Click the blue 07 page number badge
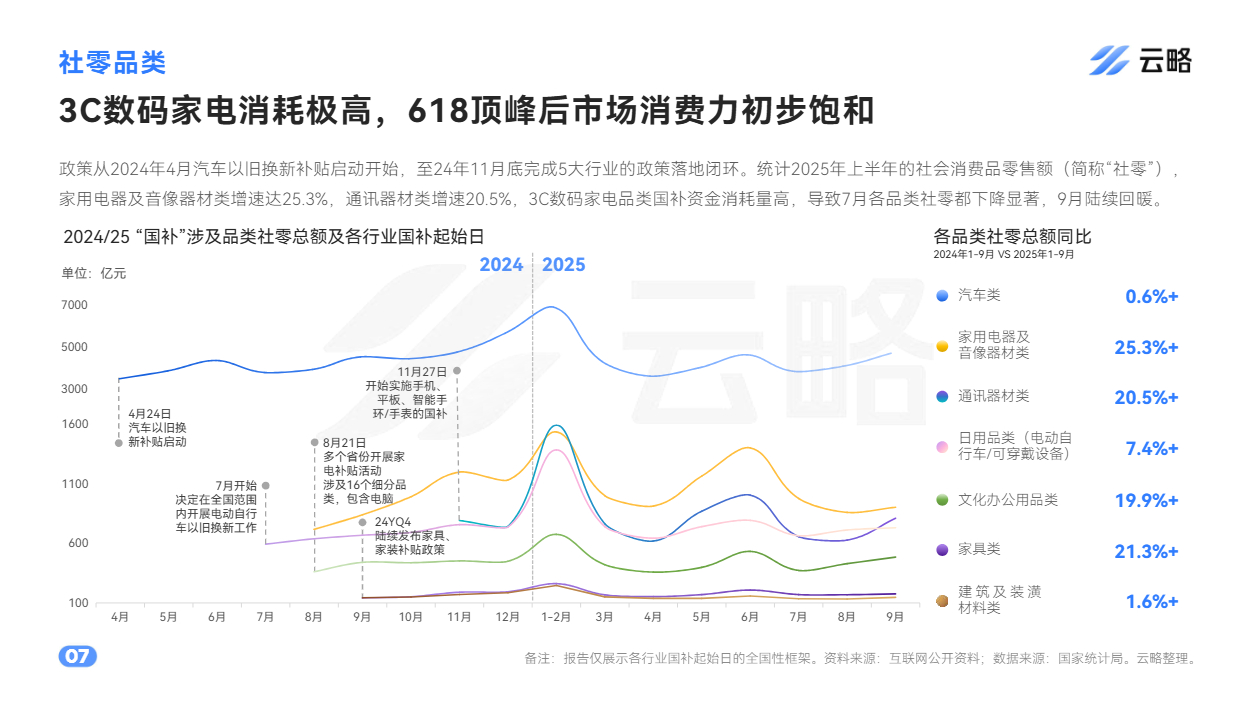1250x703 pixels. (x=77, y=657)
